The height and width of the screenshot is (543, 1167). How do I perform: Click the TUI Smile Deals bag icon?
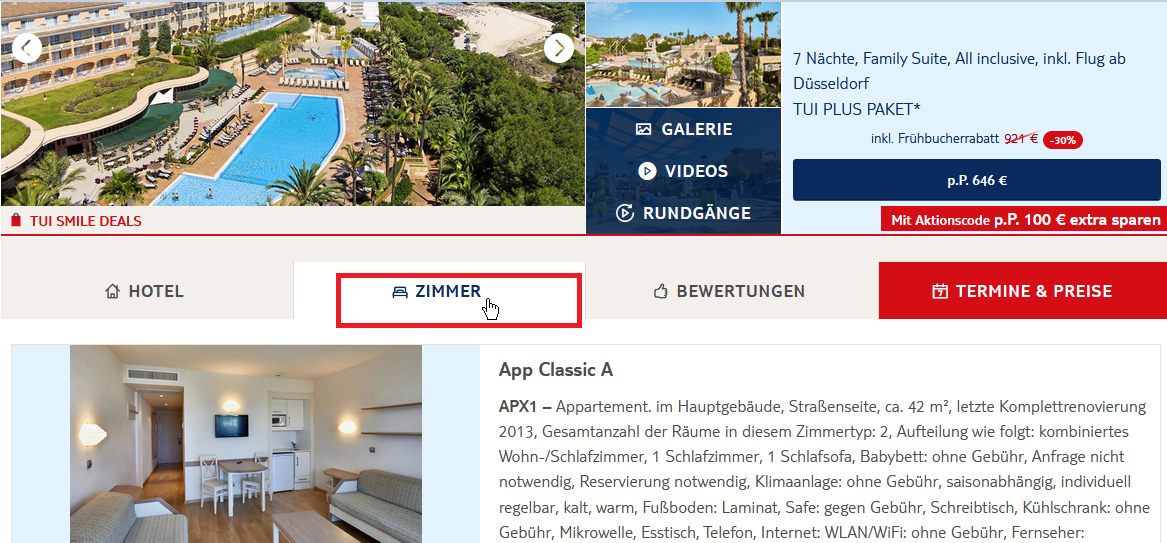click(x=16, y=220)
